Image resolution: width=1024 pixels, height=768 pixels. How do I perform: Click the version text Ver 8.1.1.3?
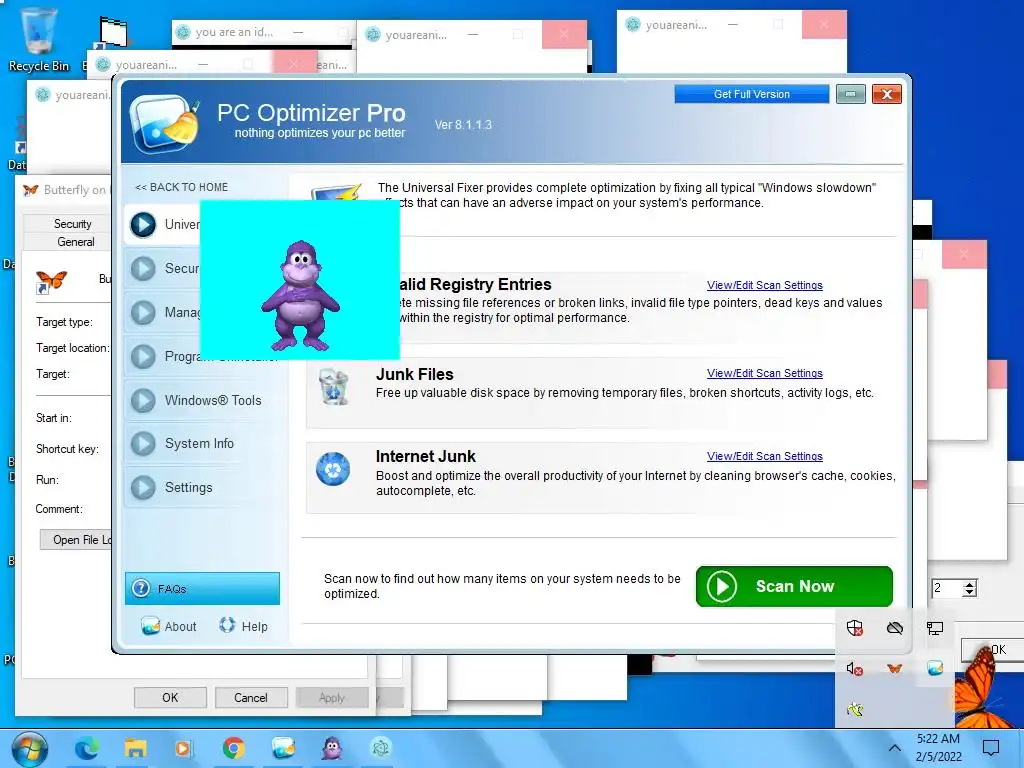463,125
